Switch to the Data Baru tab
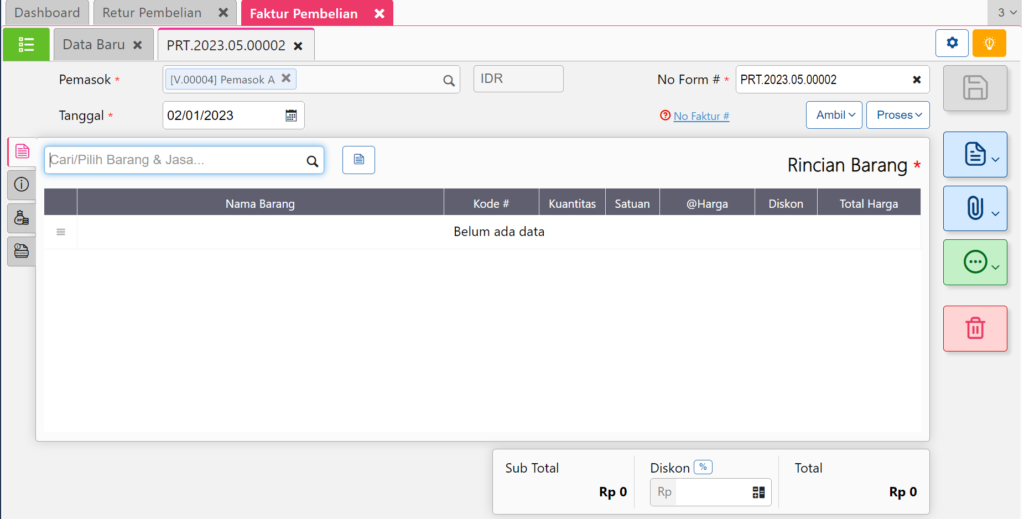The height and width of the screenshot is (519, 1024). pos(93,45)
